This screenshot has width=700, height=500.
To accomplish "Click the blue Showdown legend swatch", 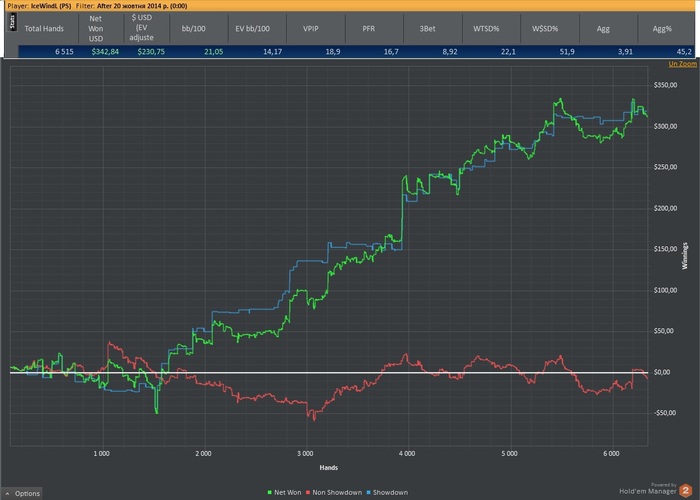I will coord(369,493).
